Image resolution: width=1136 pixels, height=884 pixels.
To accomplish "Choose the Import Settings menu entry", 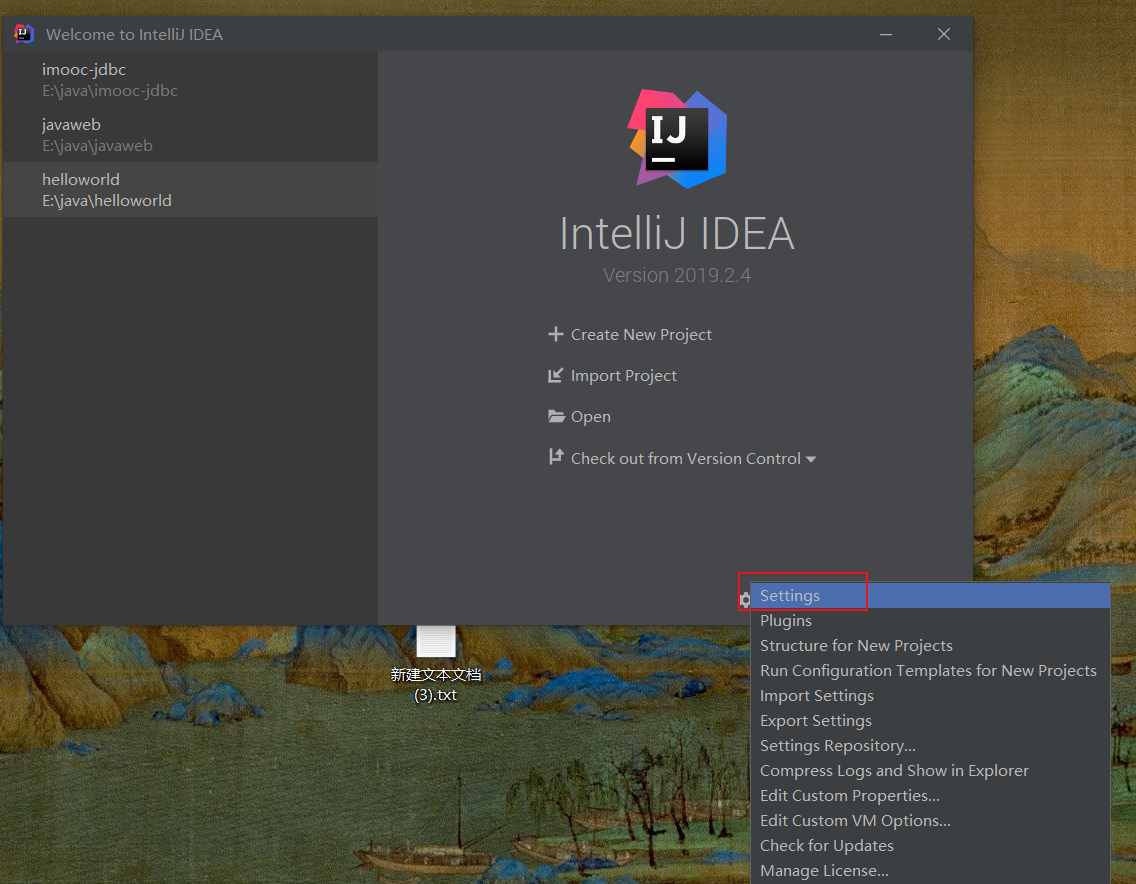I will (930, 696).
